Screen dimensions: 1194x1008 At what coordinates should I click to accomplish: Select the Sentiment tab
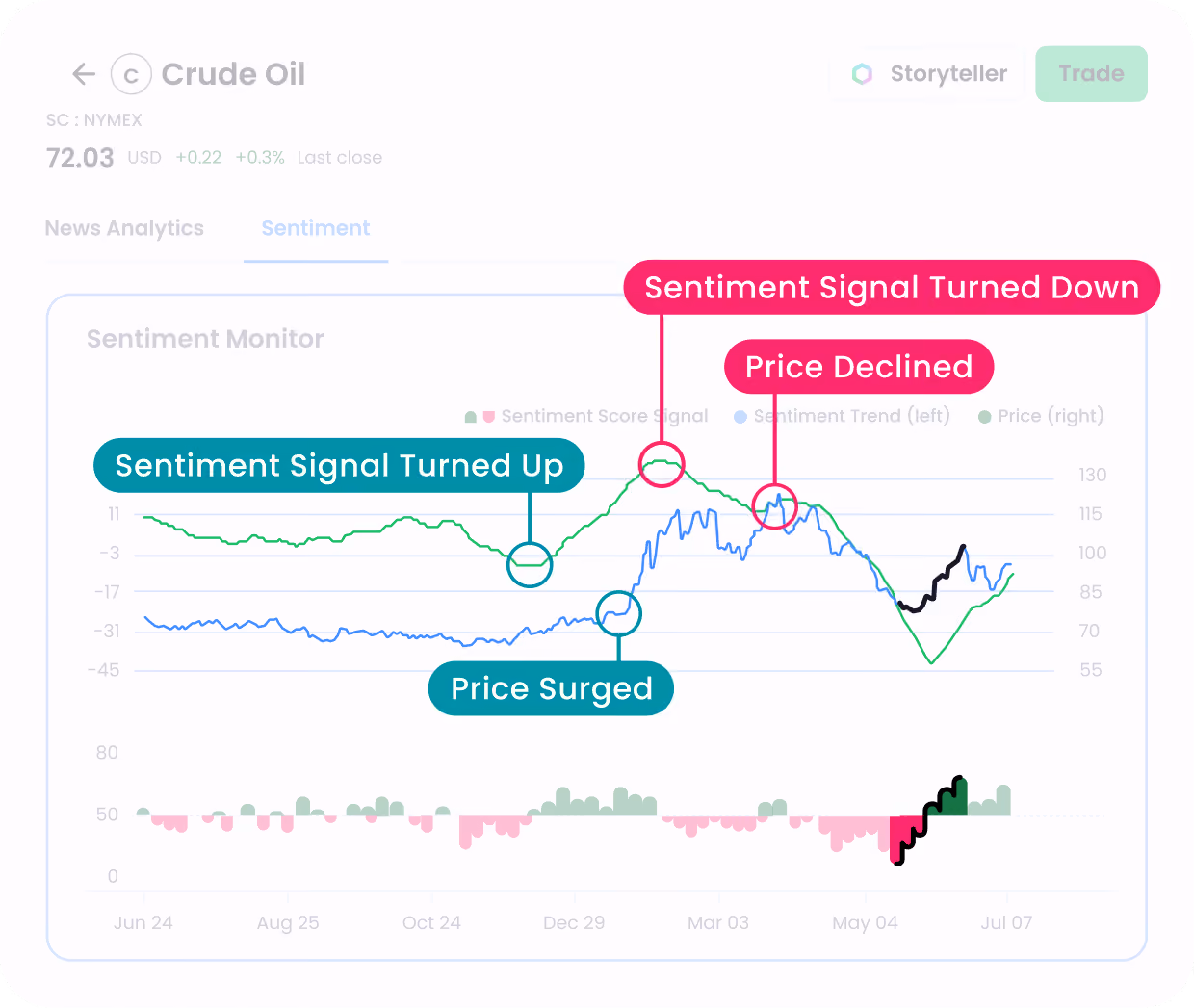pyautogui.click(x=316, y=228)
